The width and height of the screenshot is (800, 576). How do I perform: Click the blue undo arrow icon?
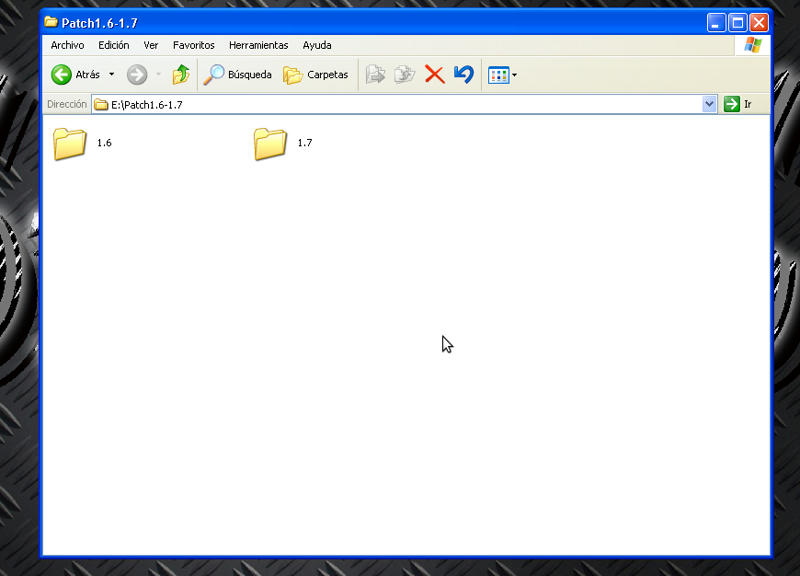point(464,74)
